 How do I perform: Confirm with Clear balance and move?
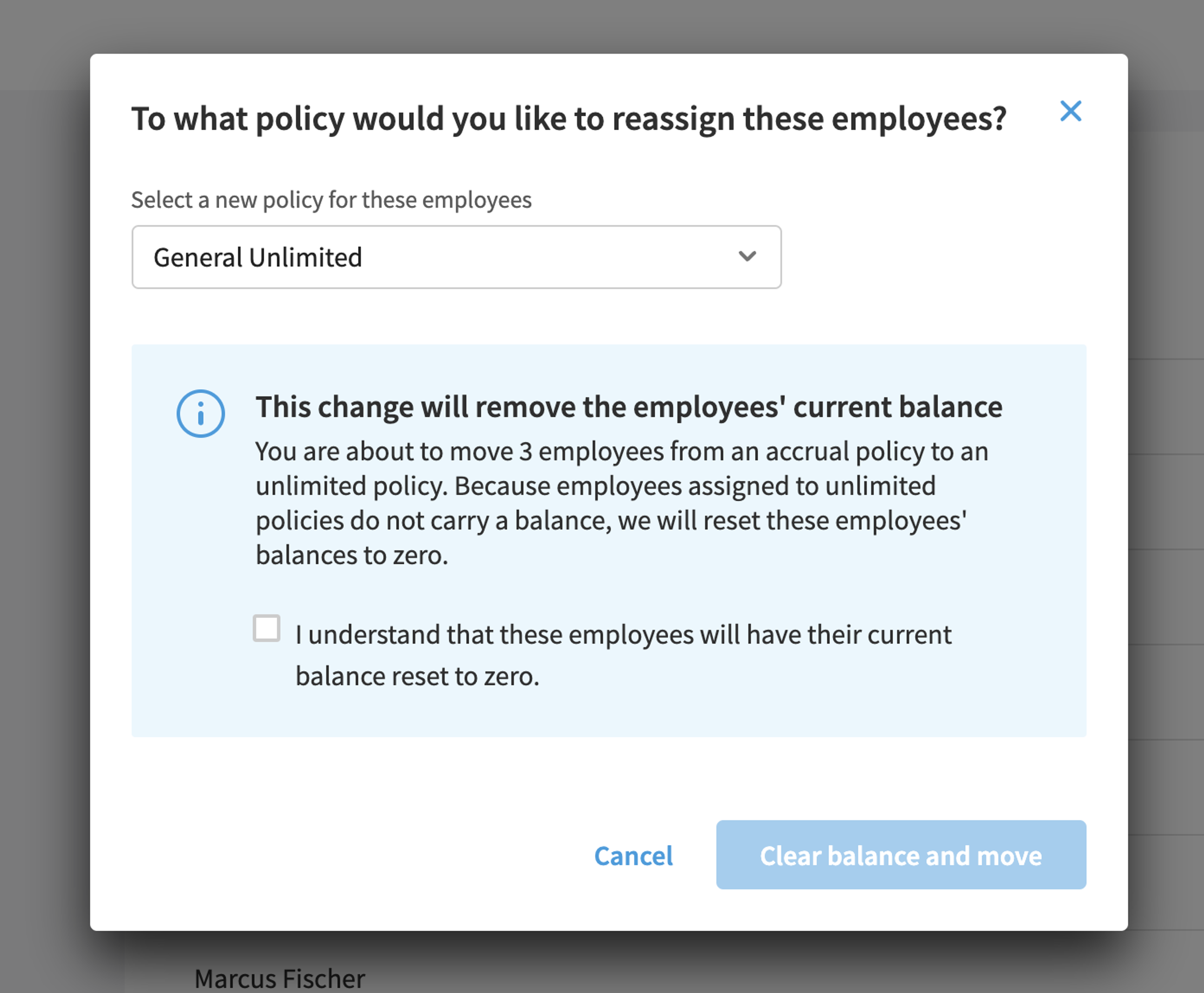click(x=901, y=855)
